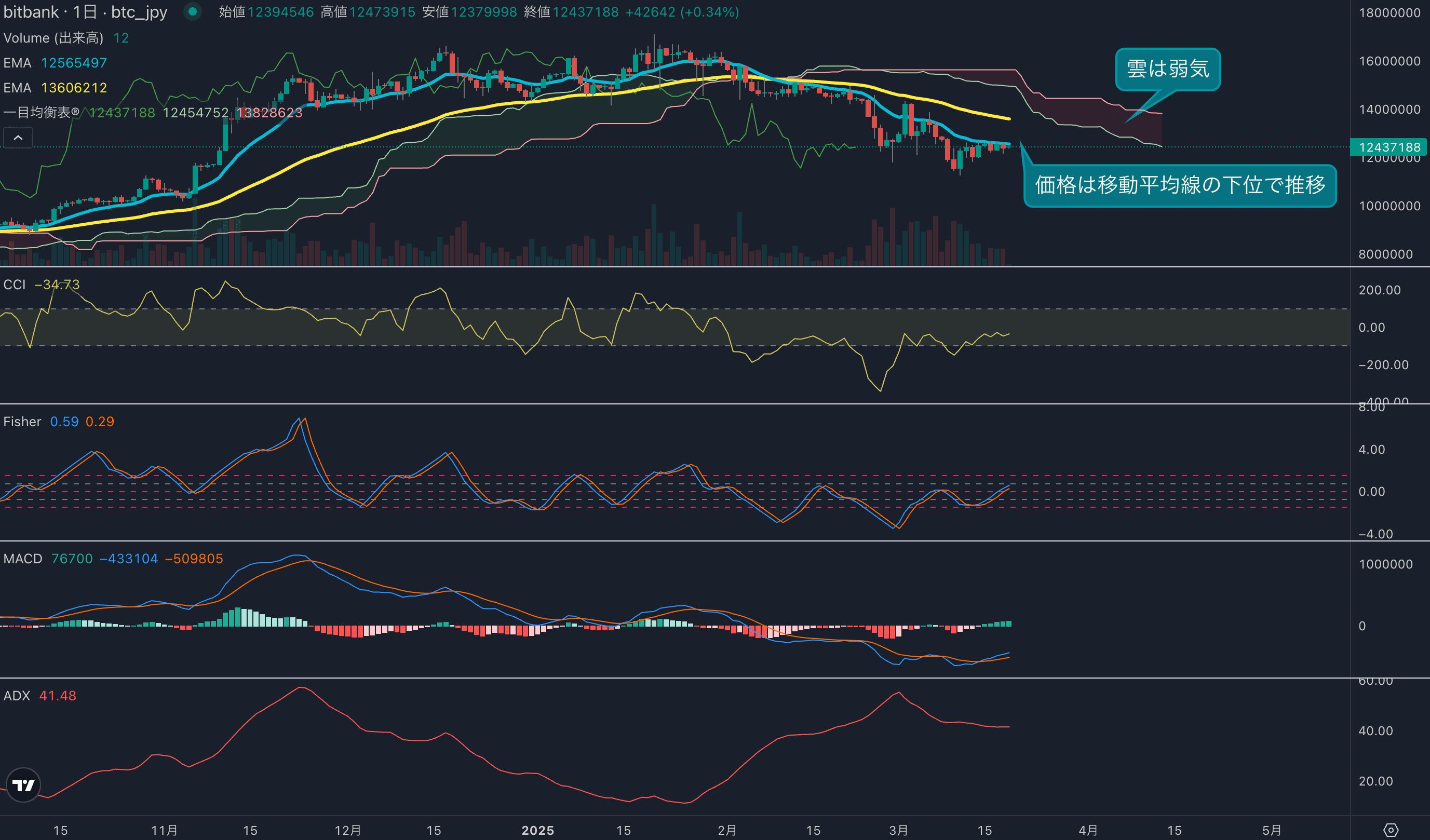Click the ADX indicator label
The image size is (1430, 840).
(x=17, y=696)
